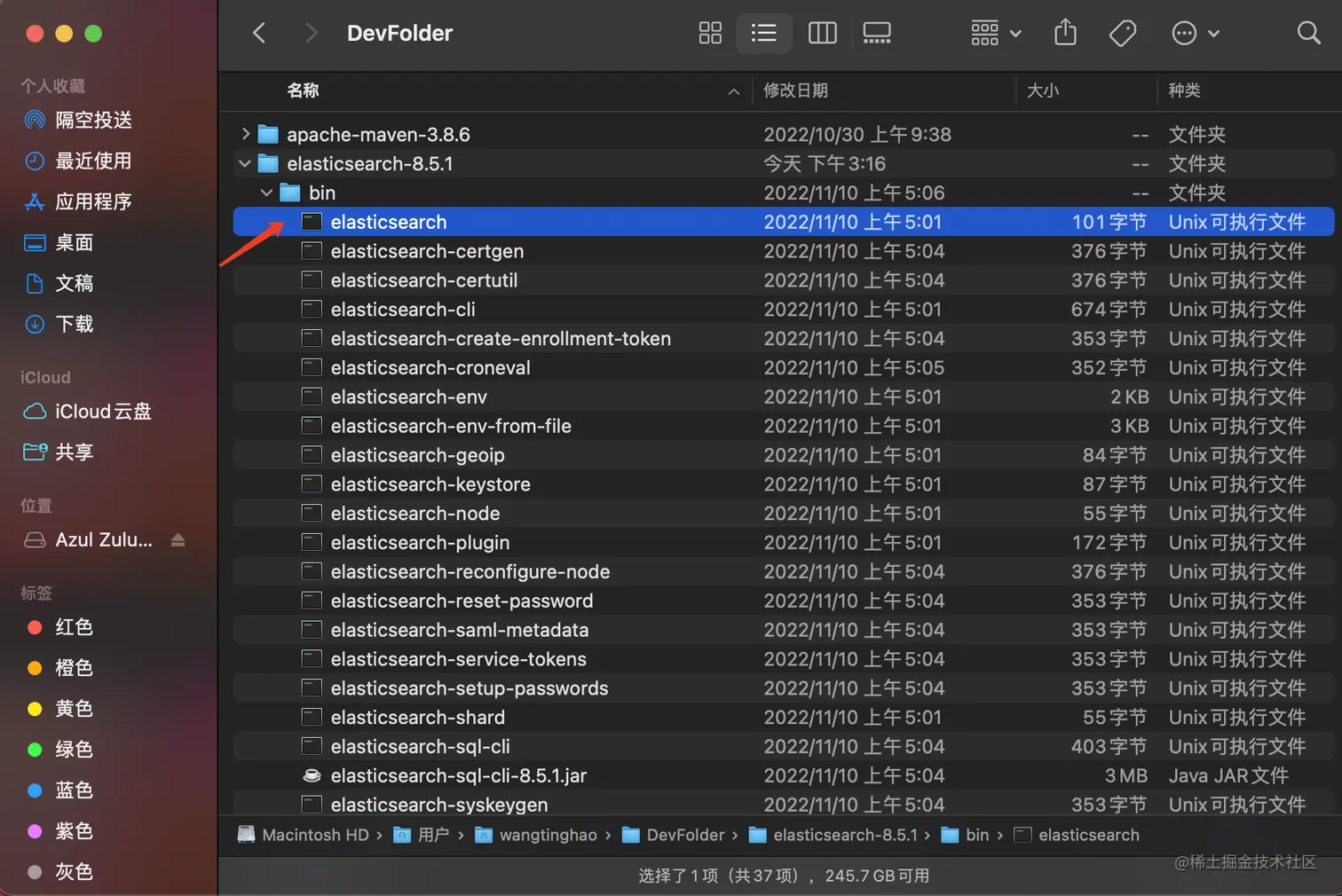
Task: Select the elasticsearch-create-enrollment-token file
Action: (784, 338)
